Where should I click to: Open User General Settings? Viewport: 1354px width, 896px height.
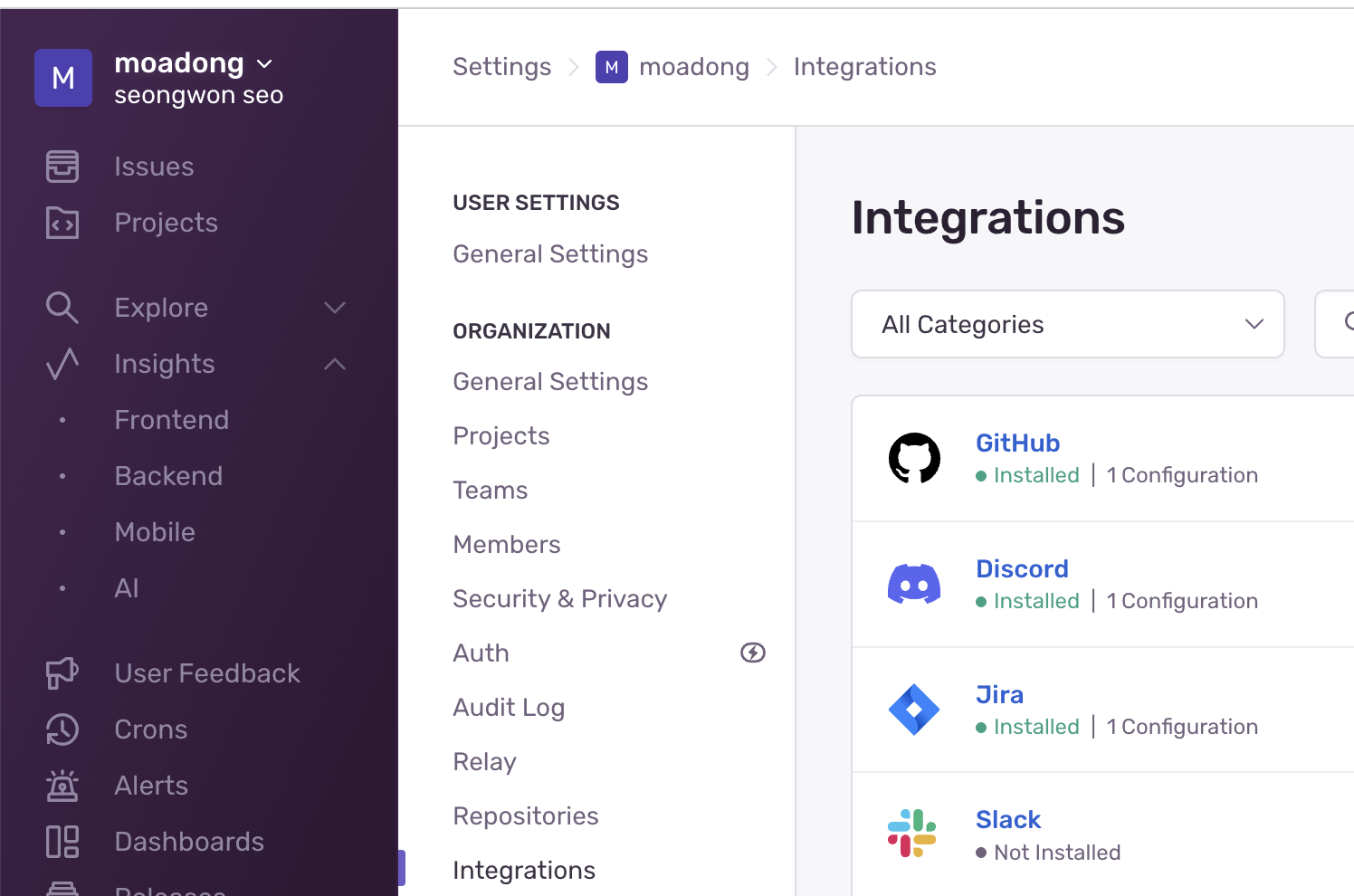click(550, 254)
